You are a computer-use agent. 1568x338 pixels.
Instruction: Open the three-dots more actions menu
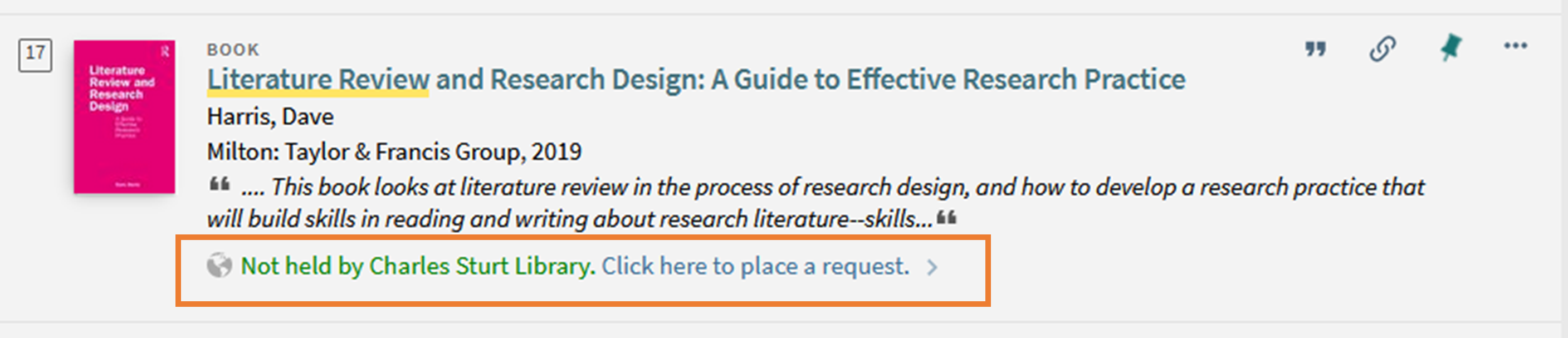tap(1515, 46)
